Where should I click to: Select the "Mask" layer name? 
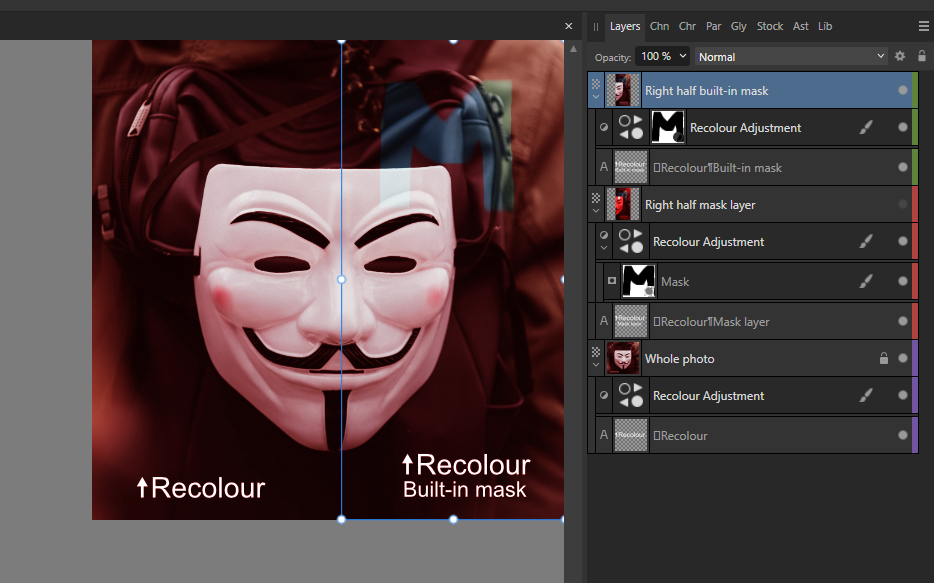675,282
